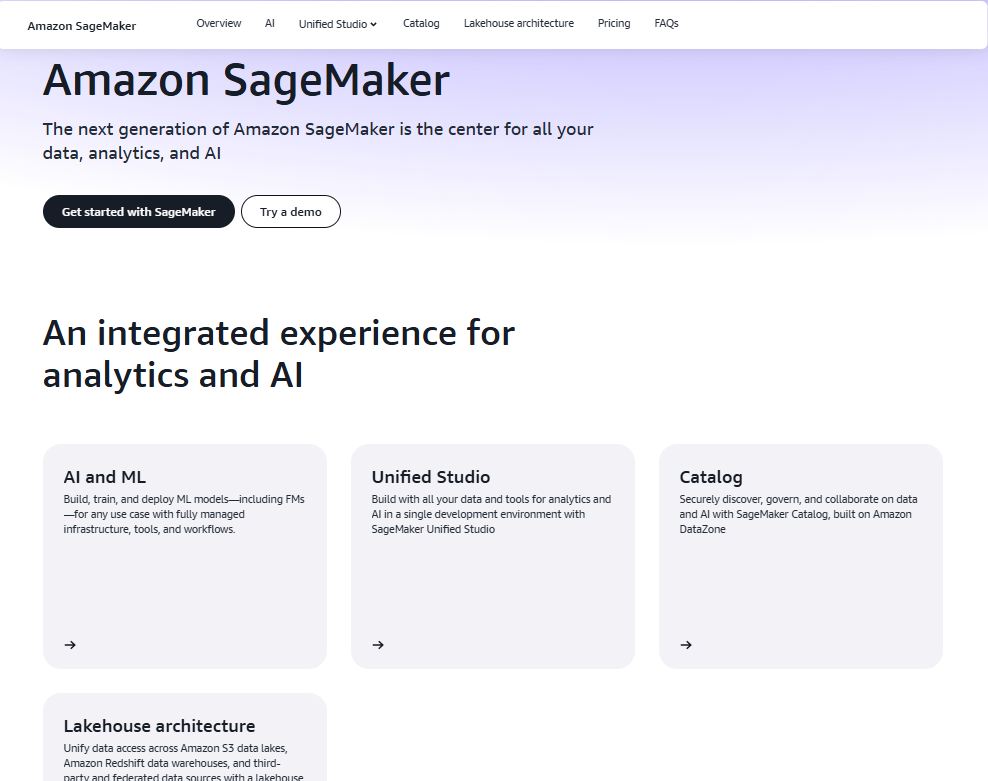Click text "Build, train, and deploy ML models"
Viewport: 988px width, 781px height.
click(x=146, y=499)
